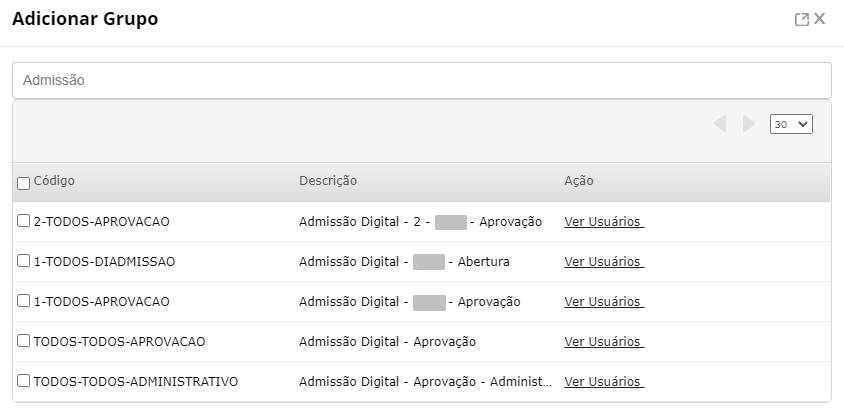Image resolution: width=844 pixels, height=419 pixels.
Task: Close the Adicionar Grupo dialog
Action: point(820,19)
